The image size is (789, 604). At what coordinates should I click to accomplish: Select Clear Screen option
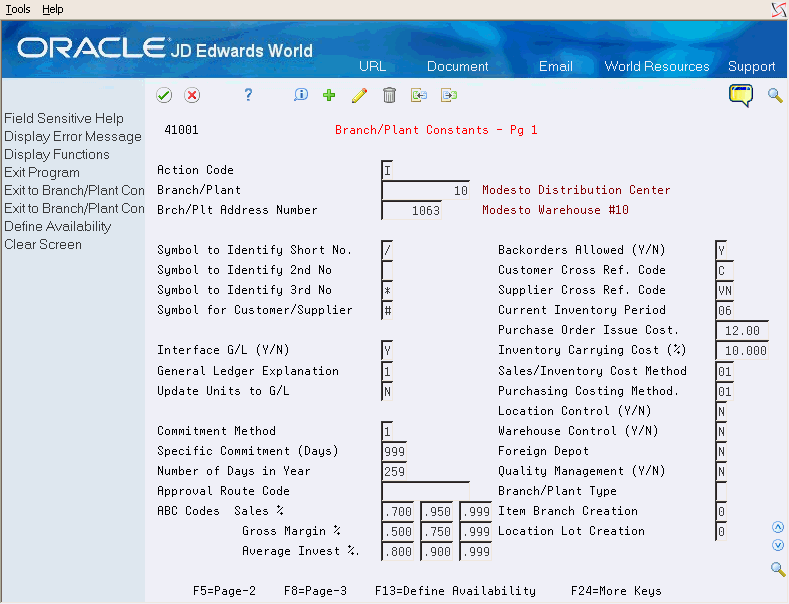(43, 245)
